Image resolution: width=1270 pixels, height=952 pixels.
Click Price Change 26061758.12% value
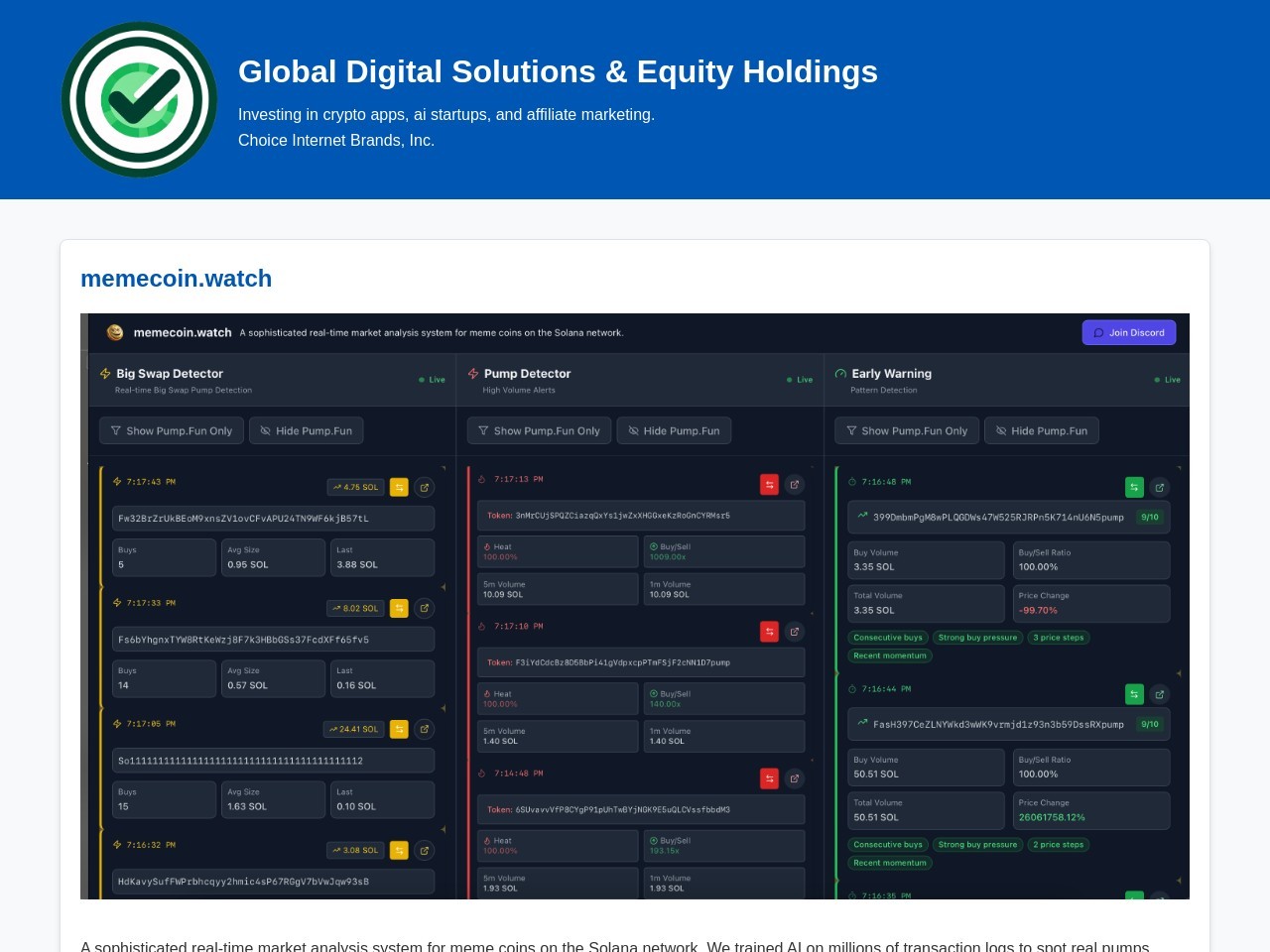[1052, 817]
